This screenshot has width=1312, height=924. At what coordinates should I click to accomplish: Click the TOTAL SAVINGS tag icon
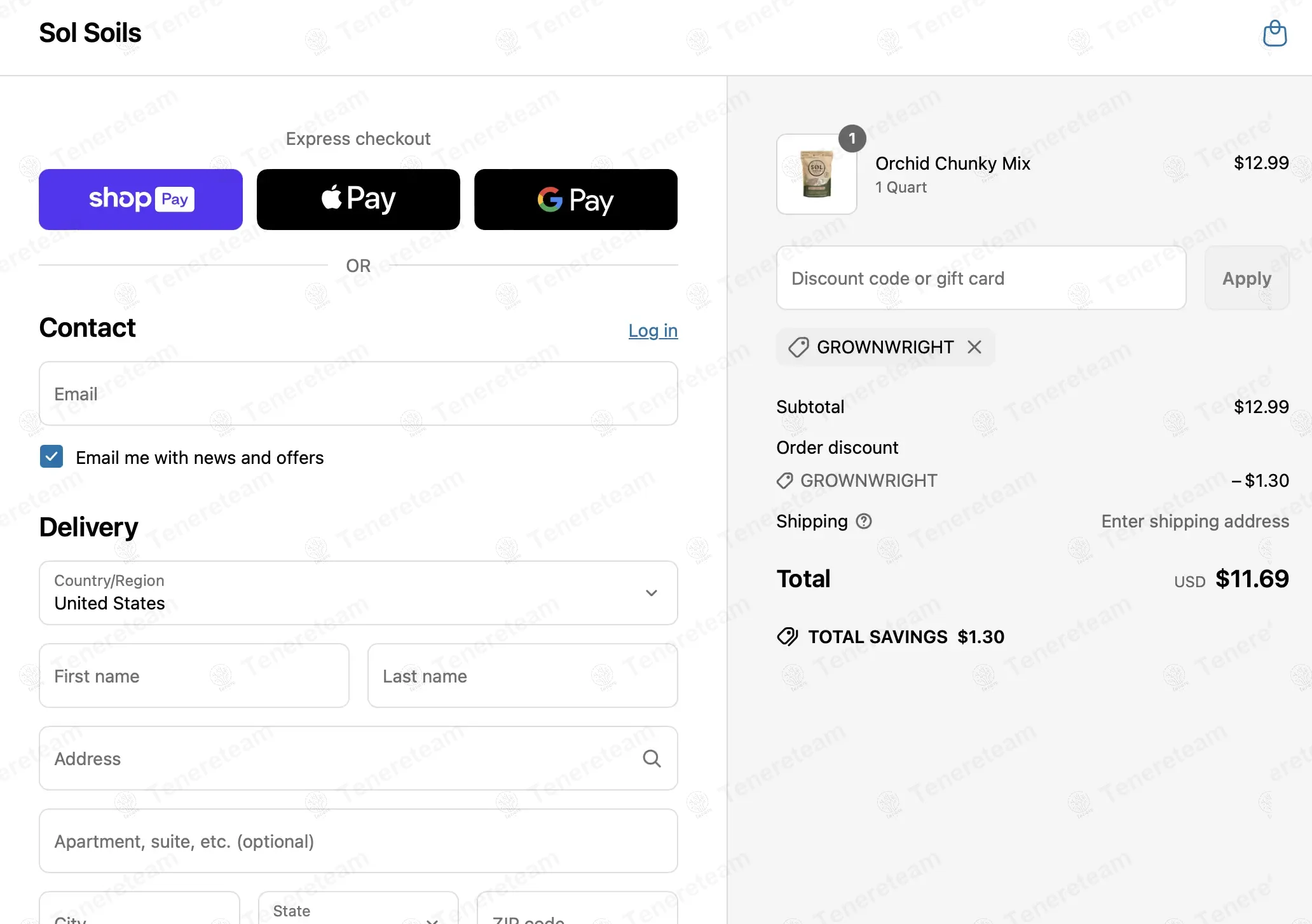[788, 637]
